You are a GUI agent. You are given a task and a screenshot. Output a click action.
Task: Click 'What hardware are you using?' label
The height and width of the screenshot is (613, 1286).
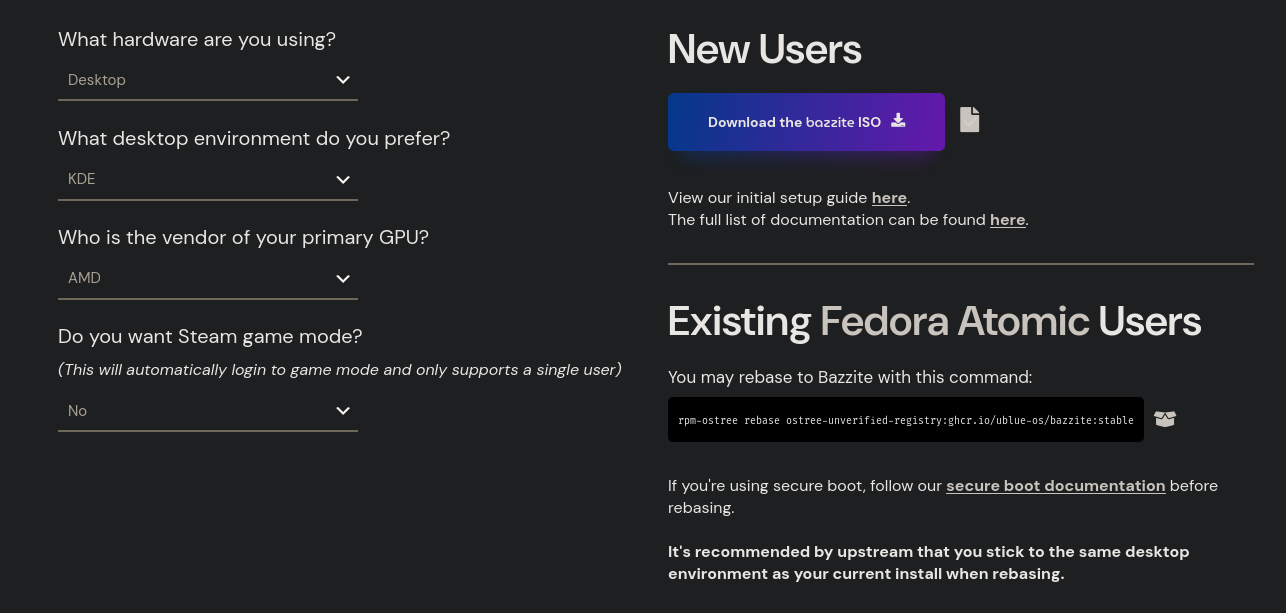pyautogui.click(x=197, y=40)
